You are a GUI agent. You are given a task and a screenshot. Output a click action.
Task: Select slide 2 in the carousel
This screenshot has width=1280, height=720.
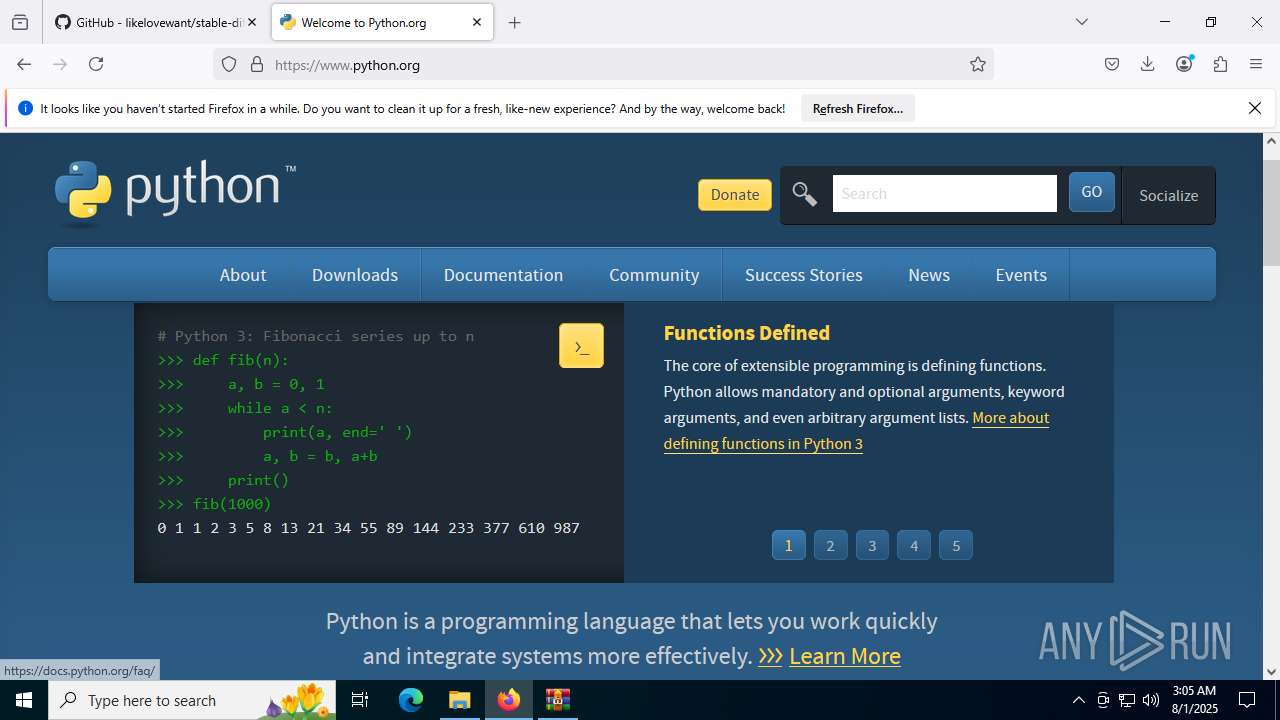point(830,545)
